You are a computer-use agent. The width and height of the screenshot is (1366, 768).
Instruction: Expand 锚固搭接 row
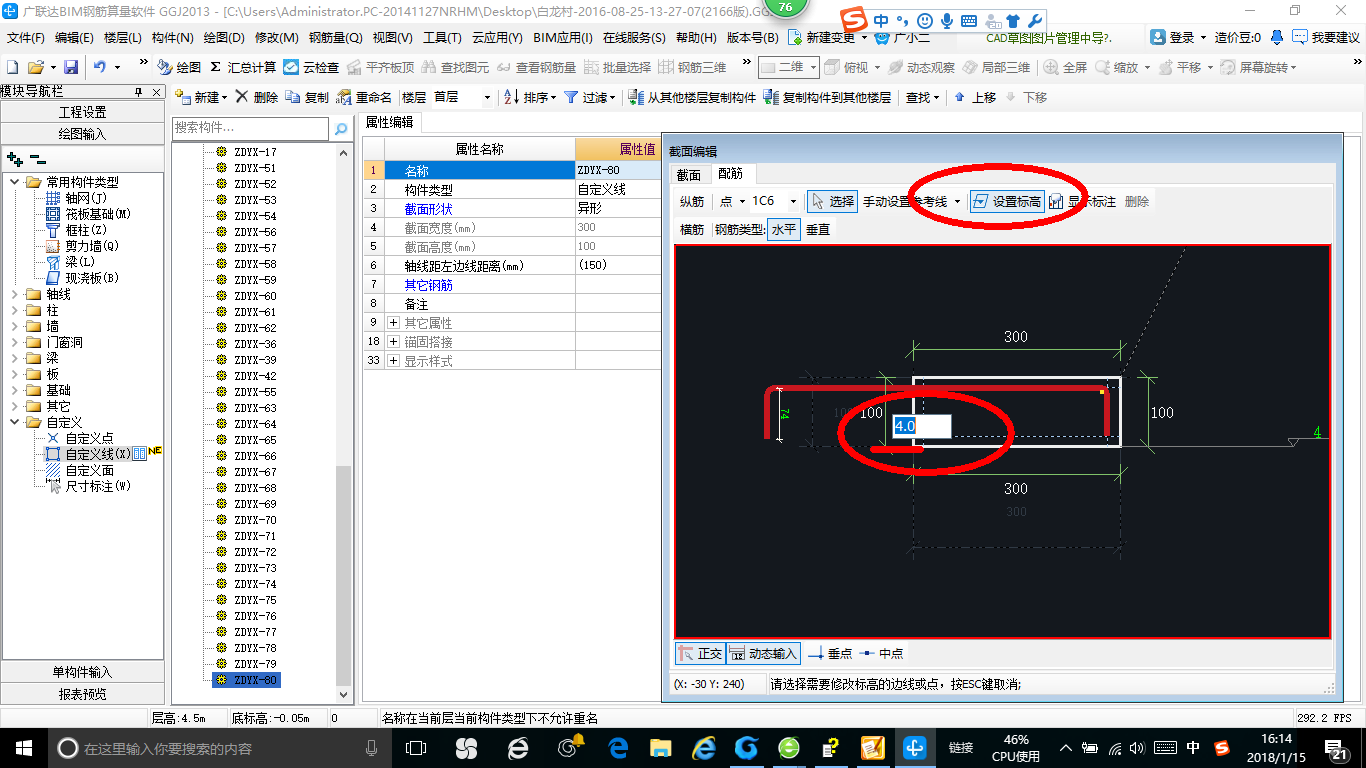(x=393, y=342)
